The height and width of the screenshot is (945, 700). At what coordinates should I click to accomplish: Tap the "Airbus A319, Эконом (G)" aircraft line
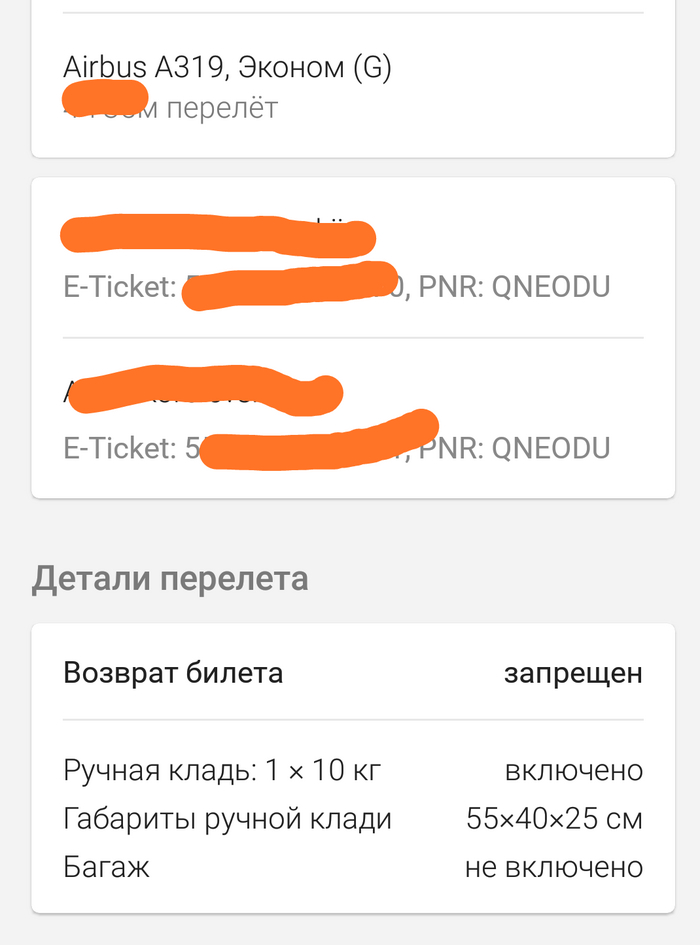[x=227, y=68]
